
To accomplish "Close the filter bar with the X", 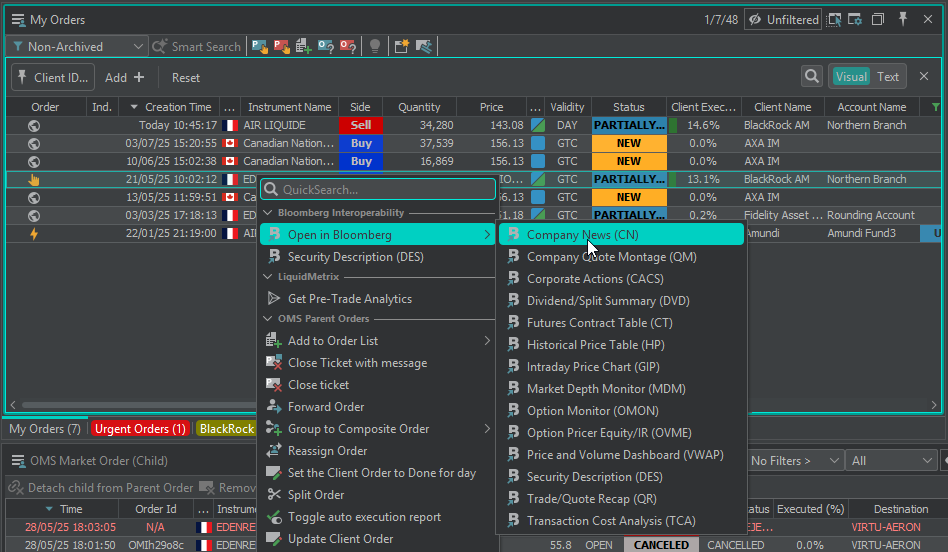I will [924, 76].
